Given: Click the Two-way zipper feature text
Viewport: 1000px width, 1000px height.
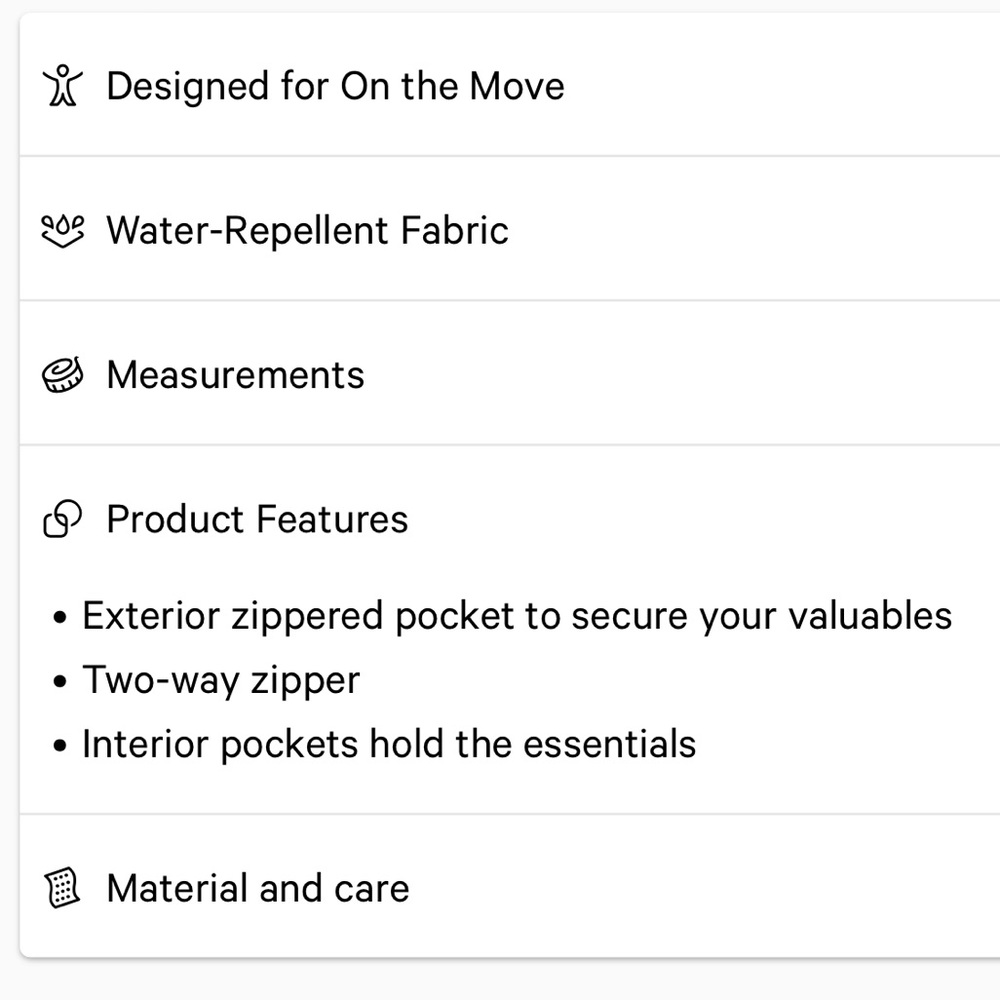Looking at the screenshot, I should pyautogui.click(x=220, y=680).
